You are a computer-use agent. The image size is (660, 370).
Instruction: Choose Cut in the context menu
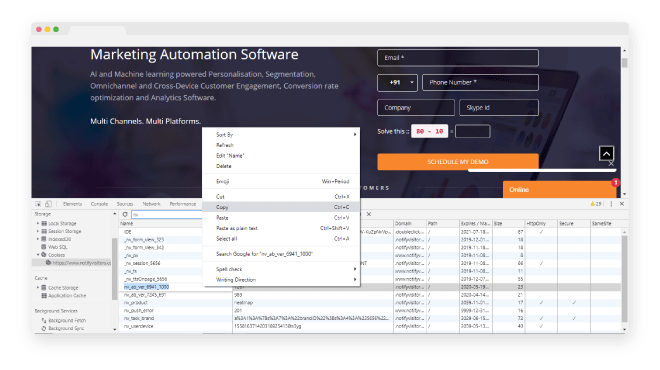[x=282, y=197]
